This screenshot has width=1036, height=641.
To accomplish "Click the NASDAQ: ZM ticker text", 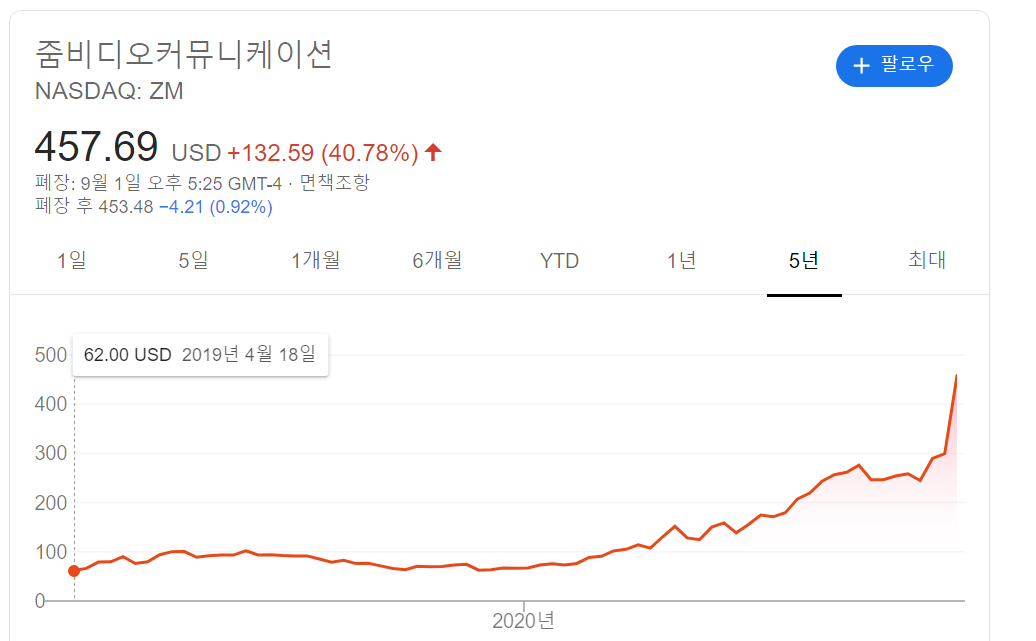I will click(x=109, y=91).
